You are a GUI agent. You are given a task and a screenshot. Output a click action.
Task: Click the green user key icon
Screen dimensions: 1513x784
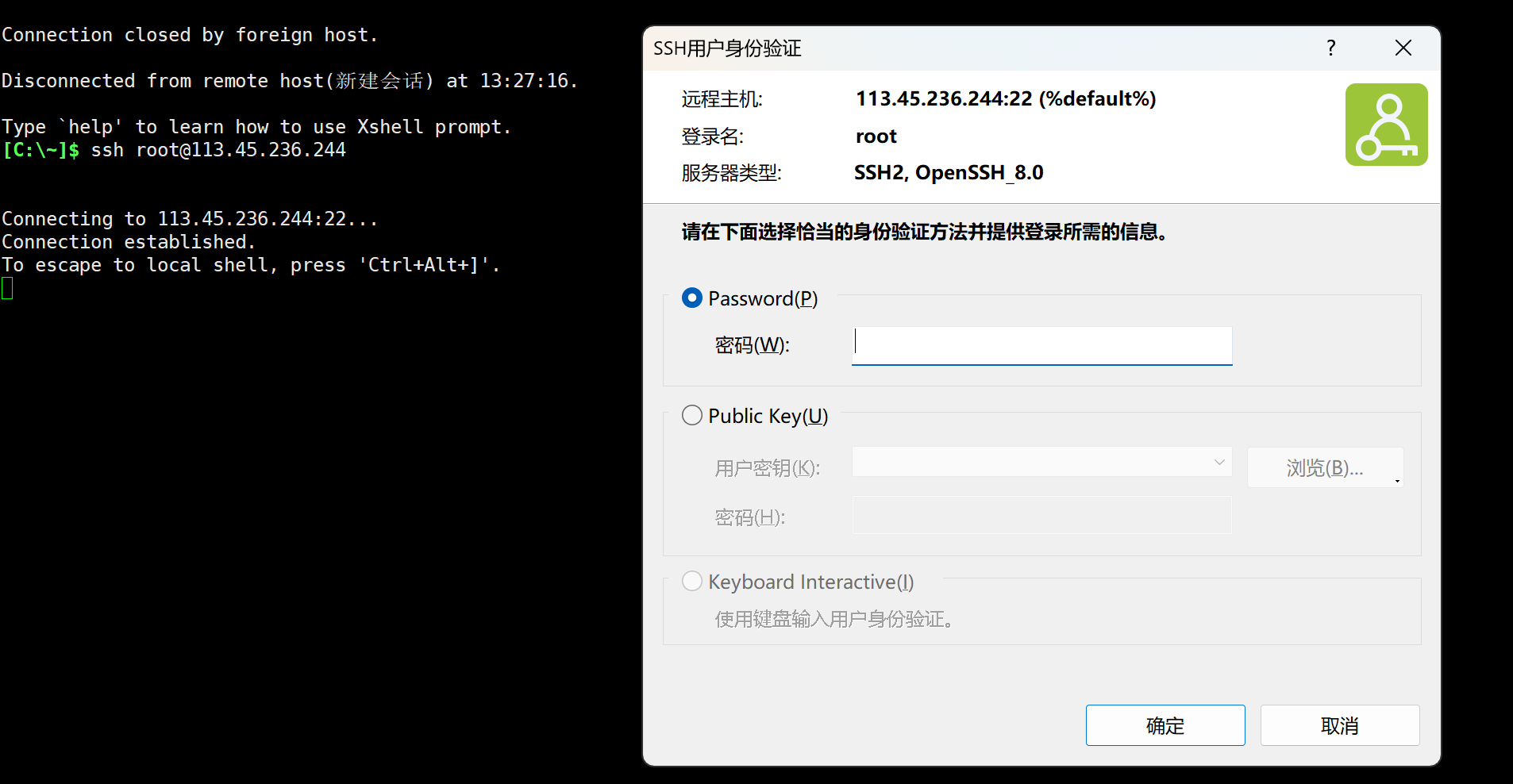pos(1386,125)
